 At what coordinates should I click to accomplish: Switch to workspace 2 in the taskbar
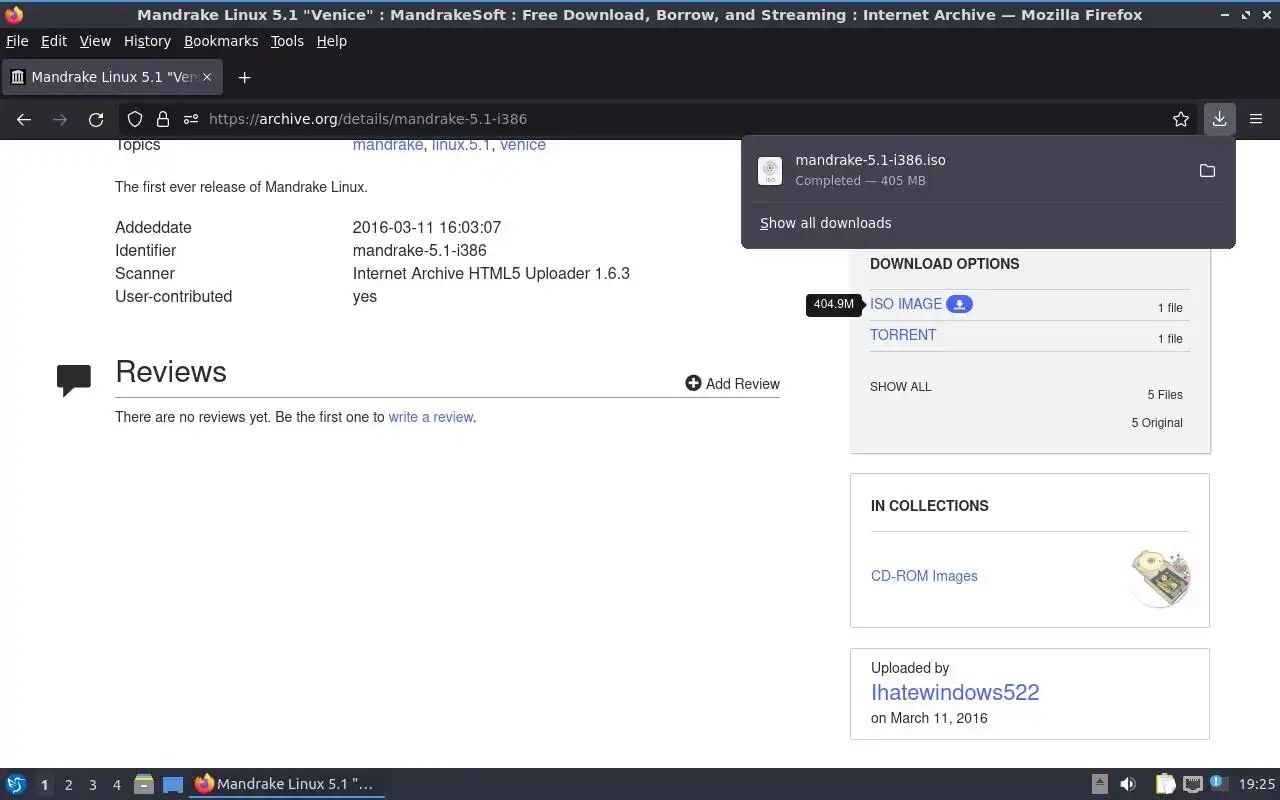pos(68,785)
